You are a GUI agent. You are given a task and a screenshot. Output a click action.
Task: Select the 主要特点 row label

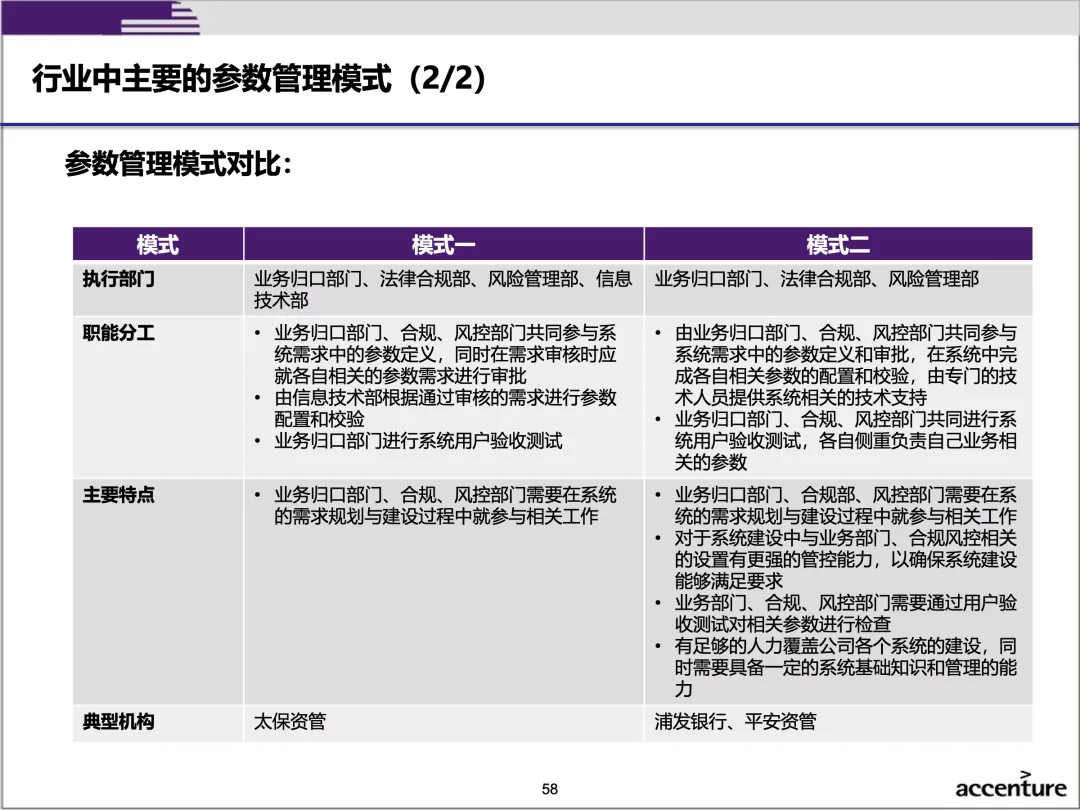click(x=118, y=495)
